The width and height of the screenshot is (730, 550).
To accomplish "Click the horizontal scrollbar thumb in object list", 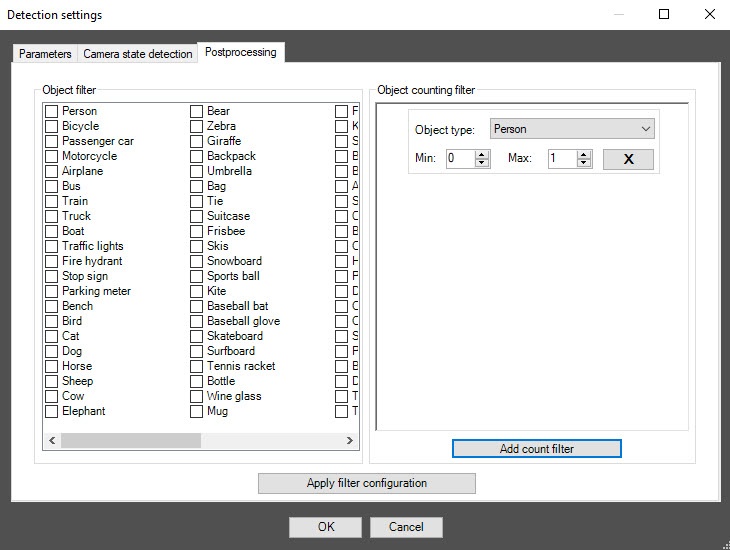I will coord(130,441).
